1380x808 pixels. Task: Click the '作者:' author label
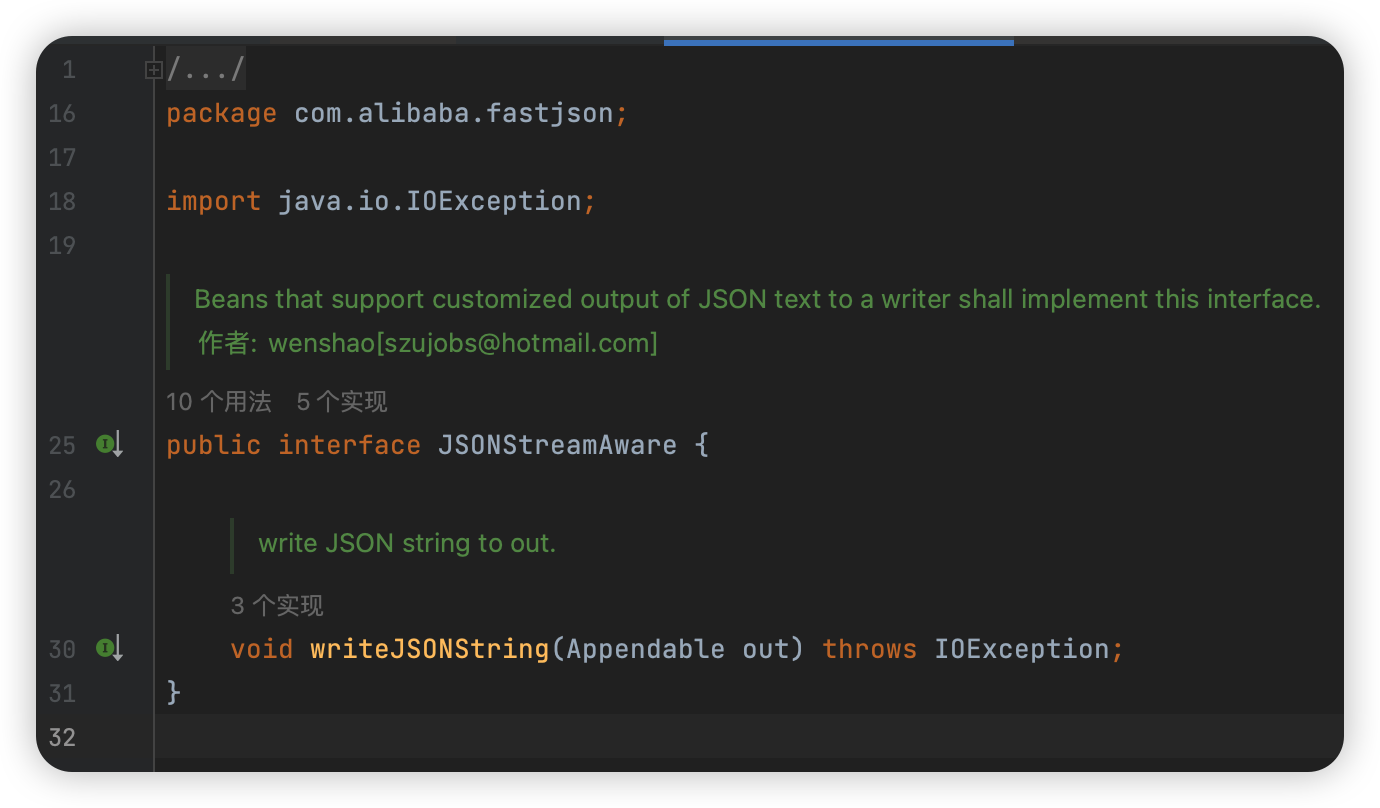tap(228, 344)
